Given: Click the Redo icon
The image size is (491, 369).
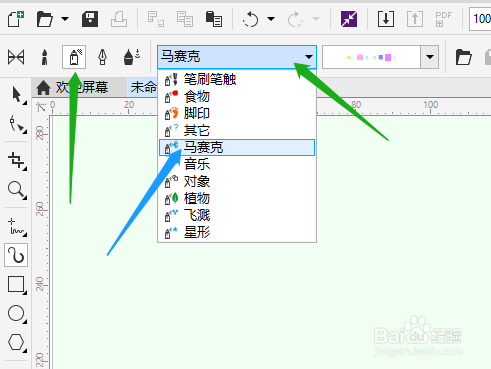Looking at the screenshot, I should (x=295, y=19).
